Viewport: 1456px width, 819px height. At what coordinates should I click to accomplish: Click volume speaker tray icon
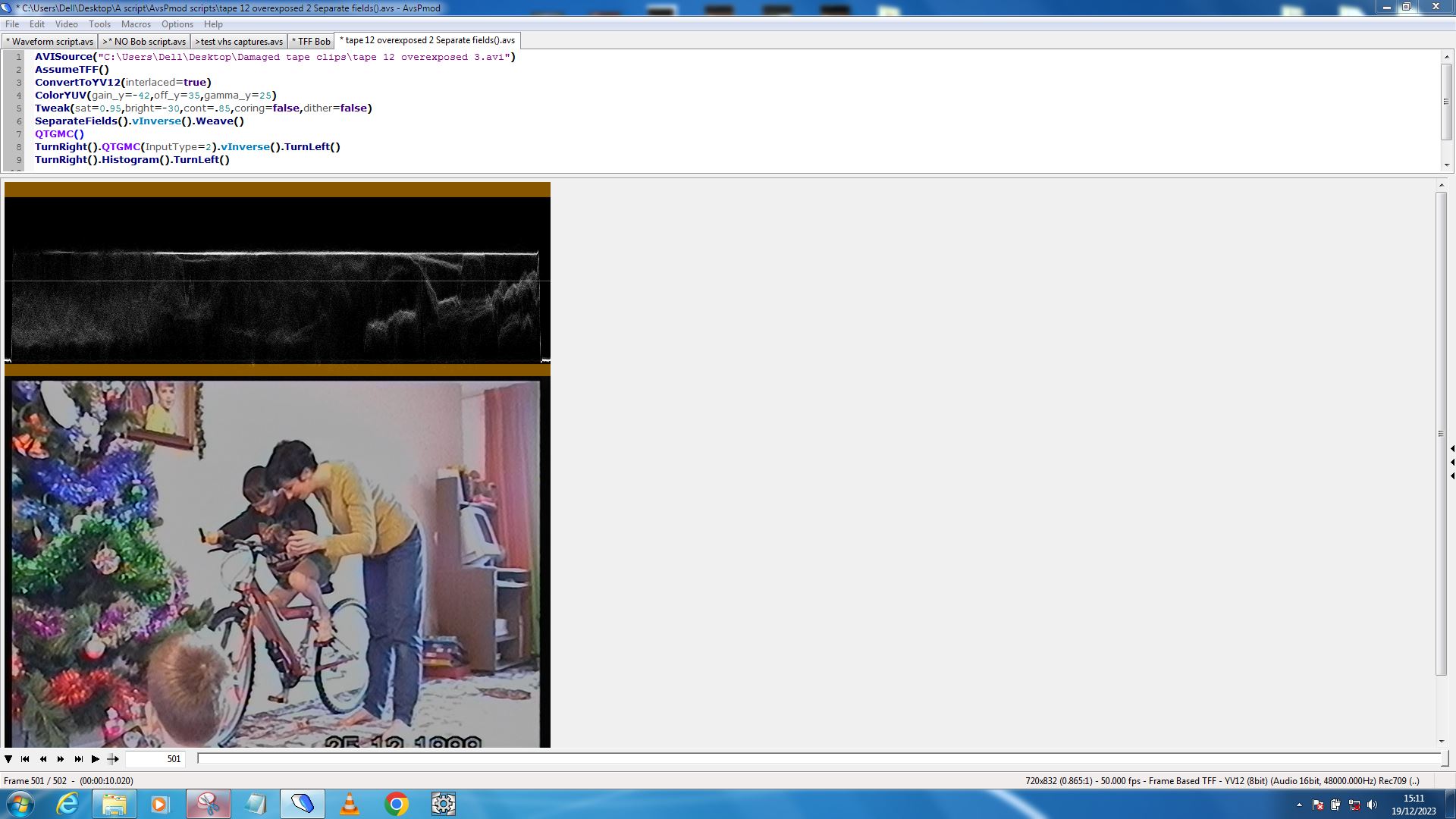[1372, 805]
